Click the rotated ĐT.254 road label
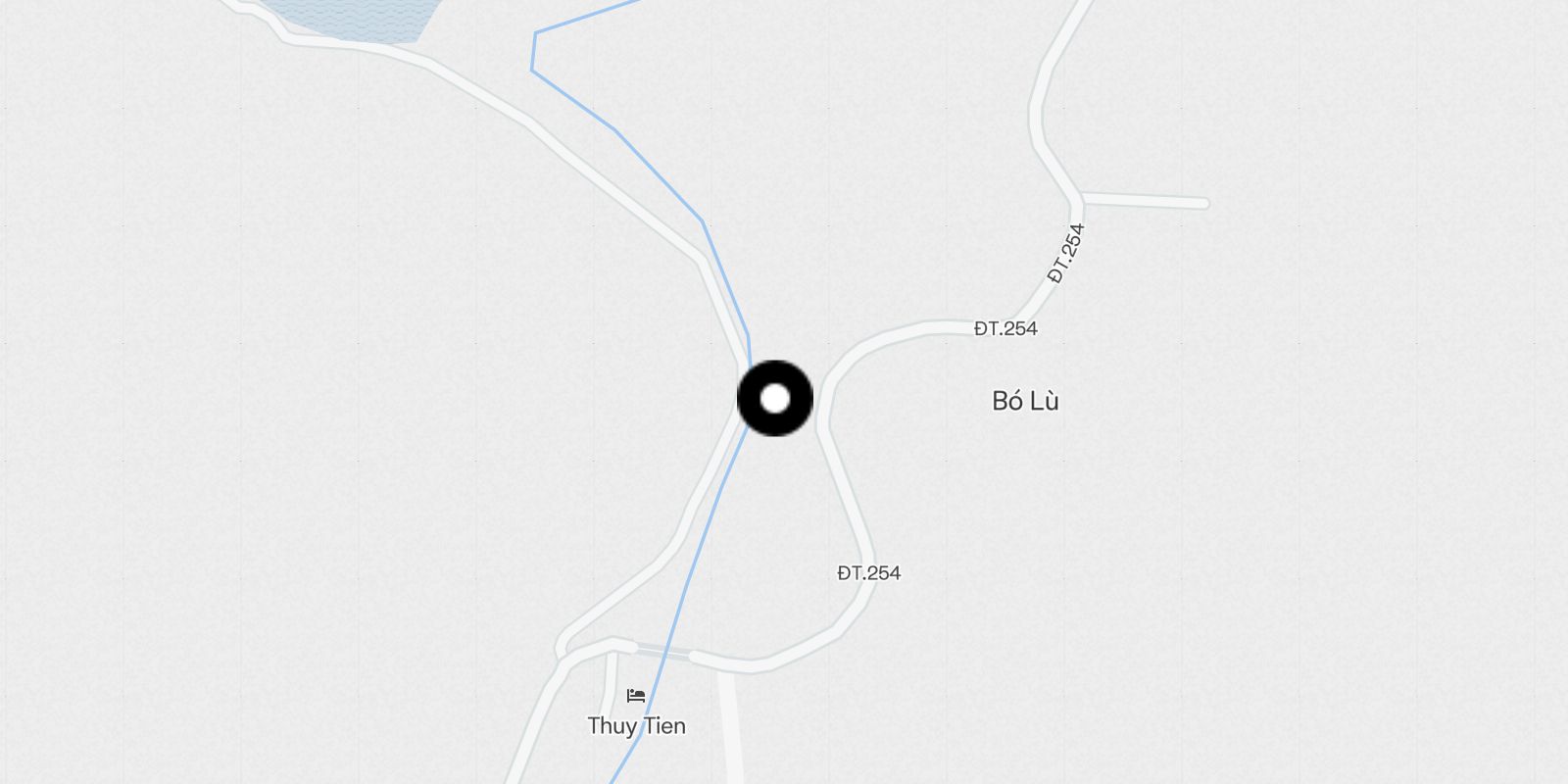 click(x=1066, y=254)
